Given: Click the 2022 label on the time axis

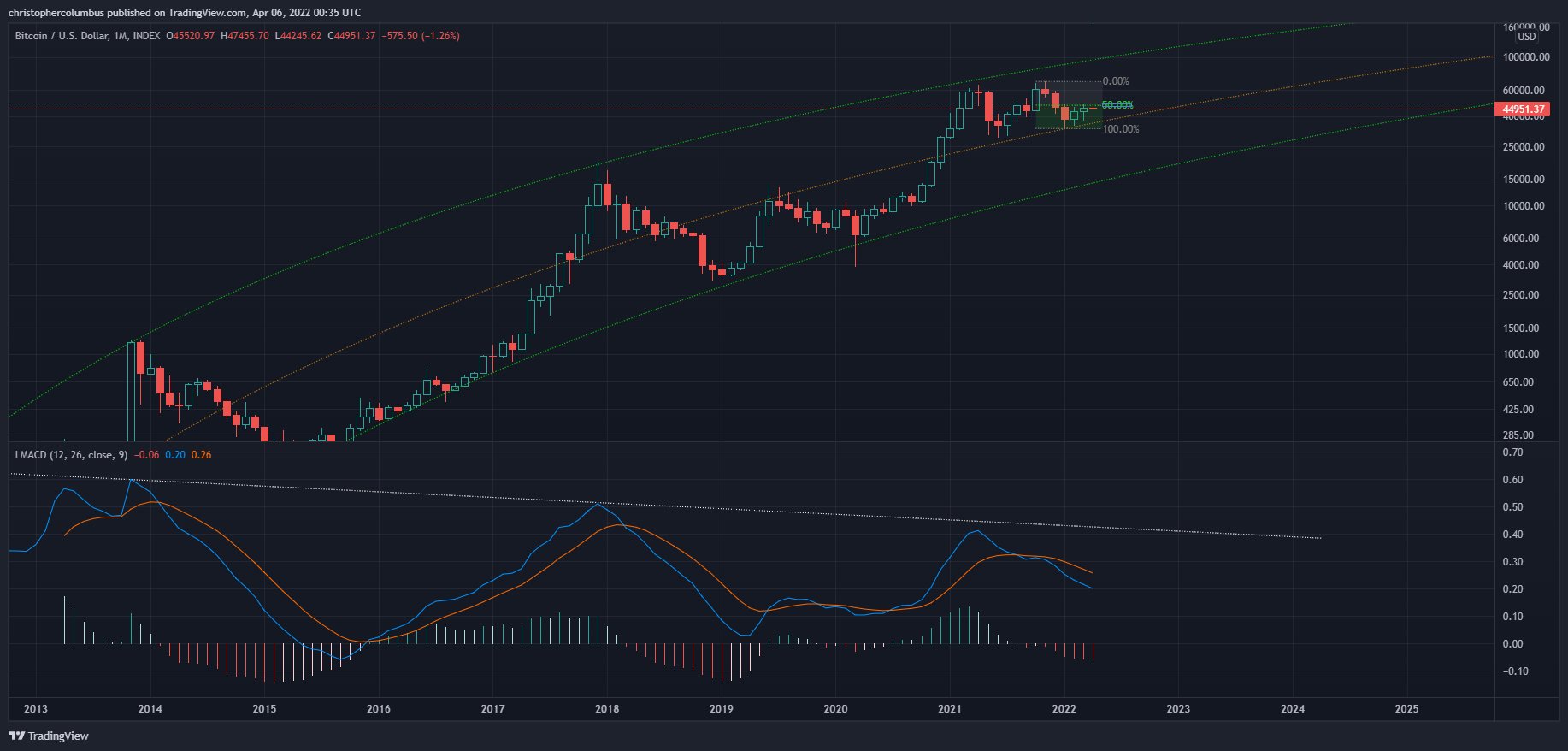Looking at the screenshot, I should click(1064, 709).
